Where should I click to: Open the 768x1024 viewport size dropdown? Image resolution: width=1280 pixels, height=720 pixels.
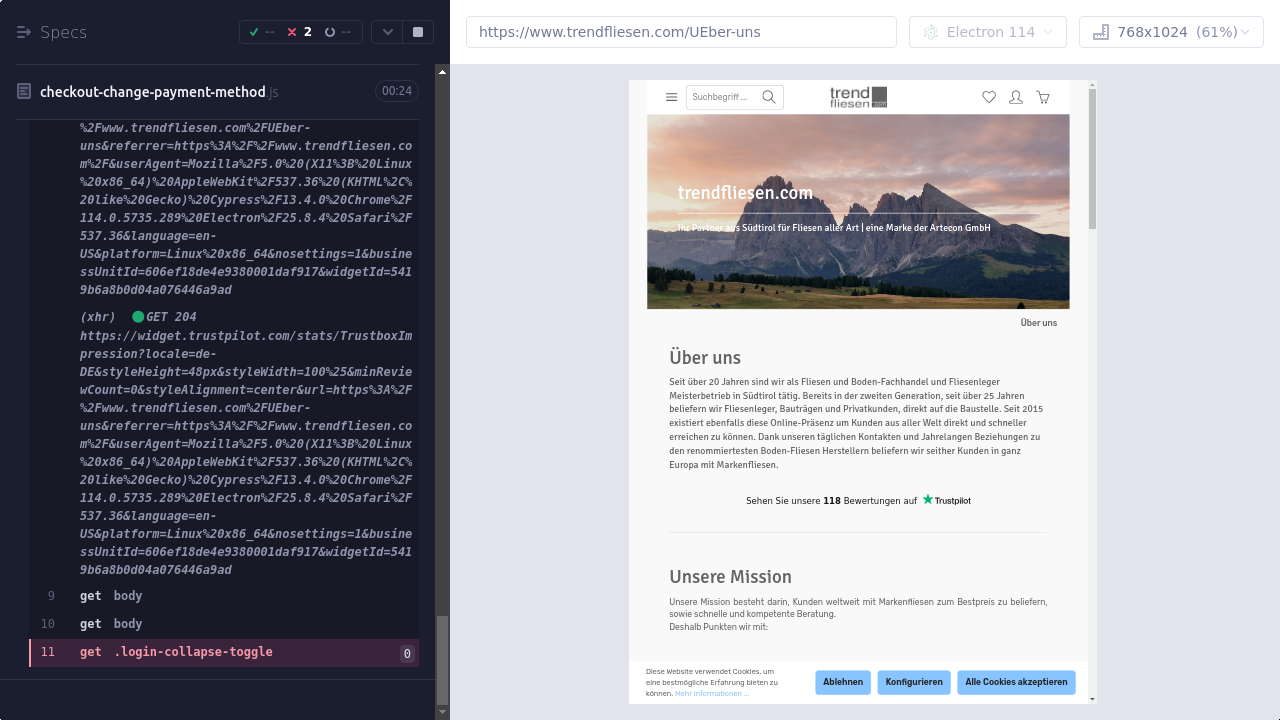coord(1171,32)
